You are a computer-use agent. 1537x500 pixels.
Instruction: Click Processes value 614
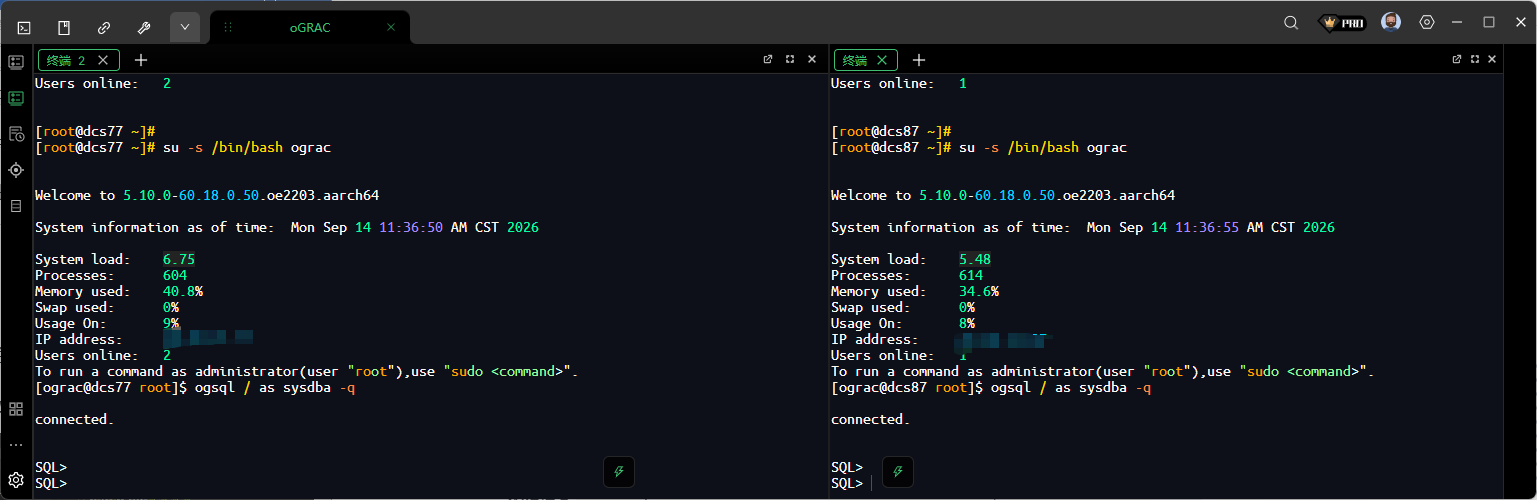[x=971, y=276]
